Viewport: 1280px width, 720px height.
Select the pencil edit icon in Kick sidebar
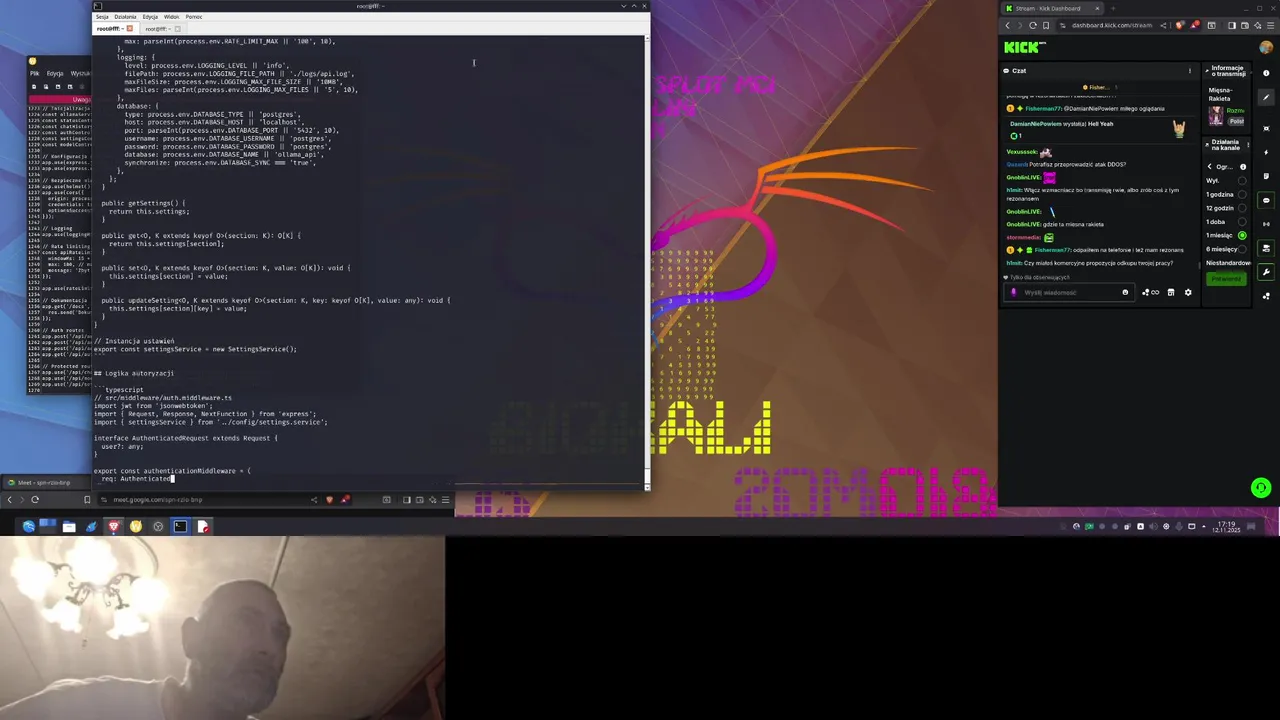1266,97
